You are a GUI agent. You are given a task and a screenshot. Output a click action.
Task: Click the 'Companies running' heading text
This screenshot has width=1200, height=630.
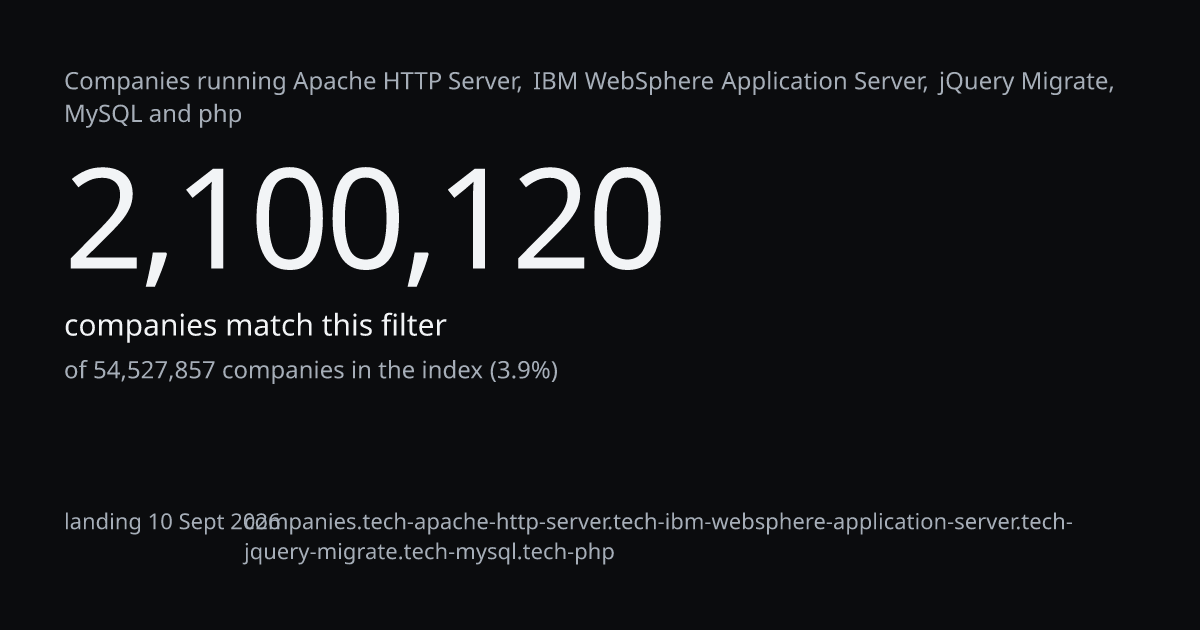pyautogui.click(x=176, y=82)
